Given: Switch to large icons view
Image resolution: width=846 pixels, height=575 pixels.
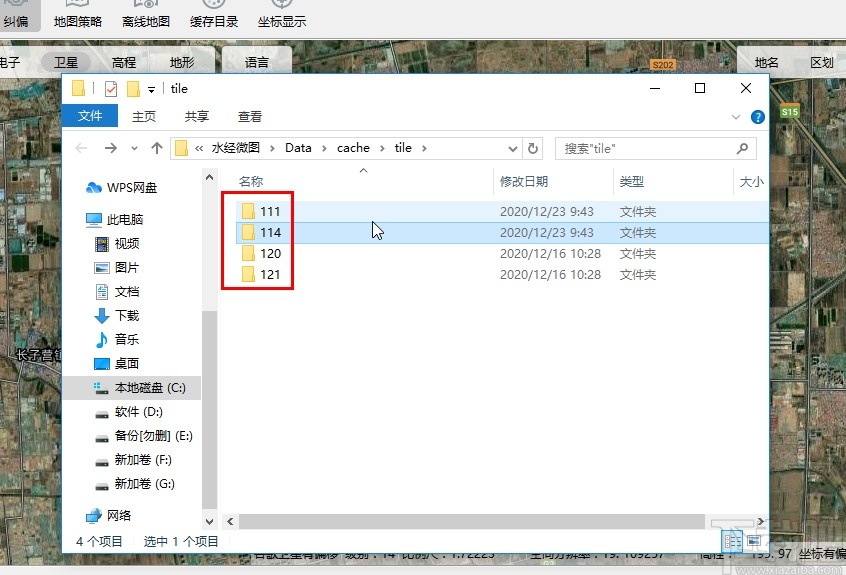Looking at the screenshot, I should (x=753, y=541).
